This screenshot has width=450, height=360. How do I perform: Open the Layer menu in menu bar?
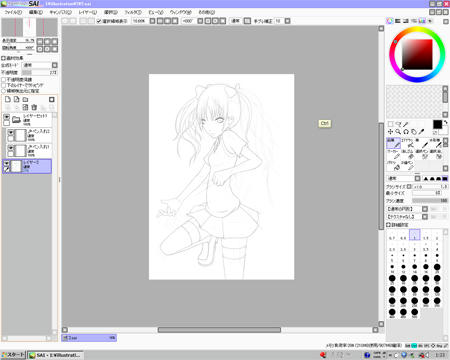pos(88,12)
